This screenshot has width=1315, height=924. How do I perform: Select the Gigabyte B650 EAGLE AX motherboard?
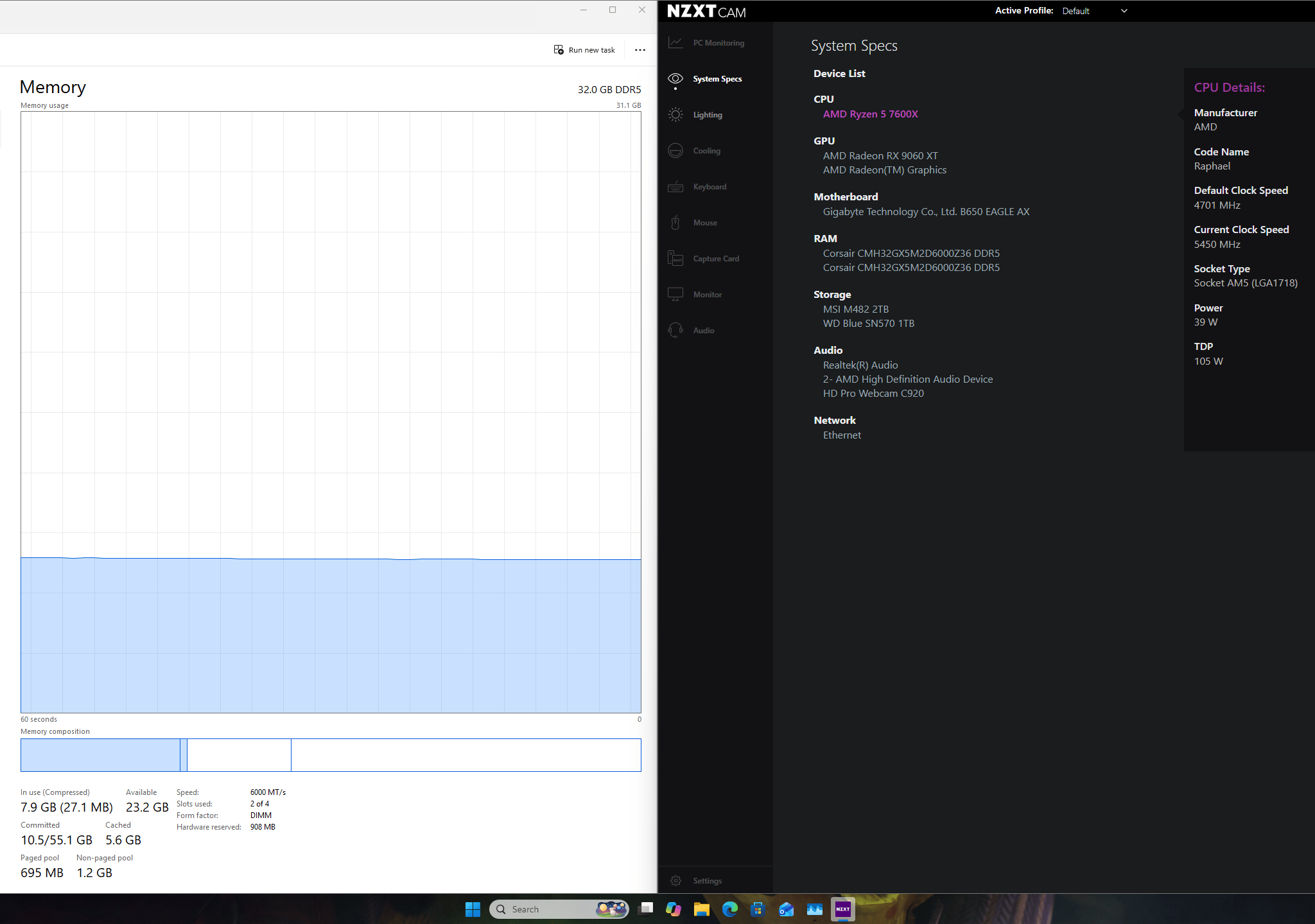[x=926, y=212]
